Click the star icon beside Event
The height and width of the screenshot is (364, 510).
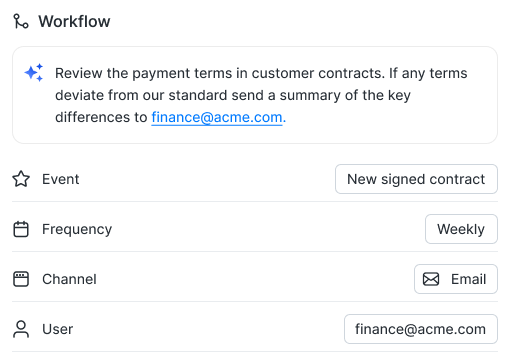[21, 179]
